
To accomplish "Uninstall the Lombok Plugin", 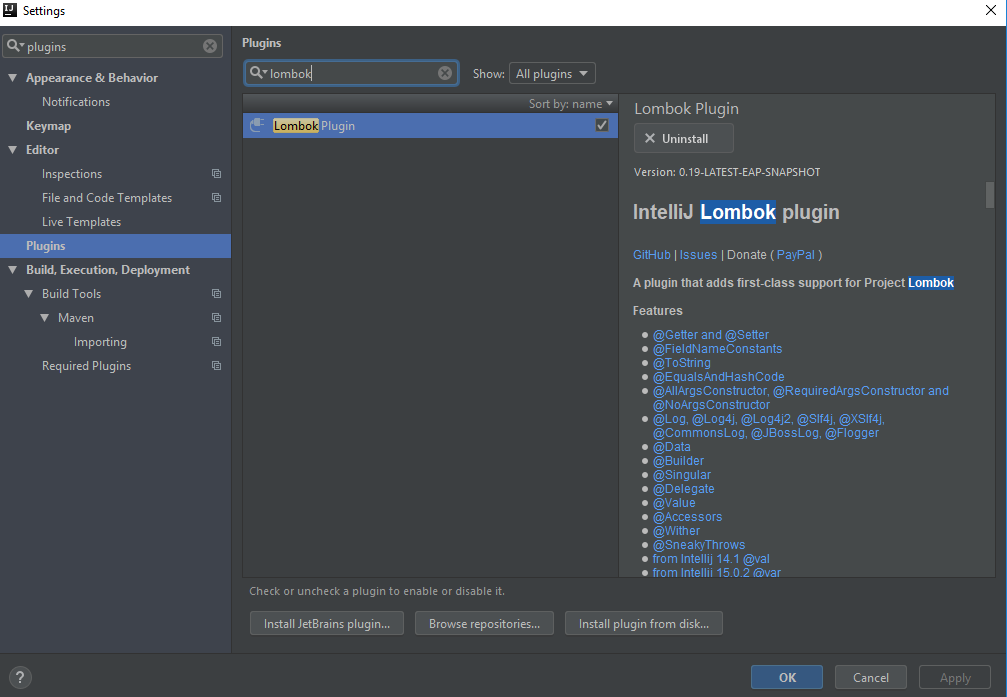I will pos(684,139).
